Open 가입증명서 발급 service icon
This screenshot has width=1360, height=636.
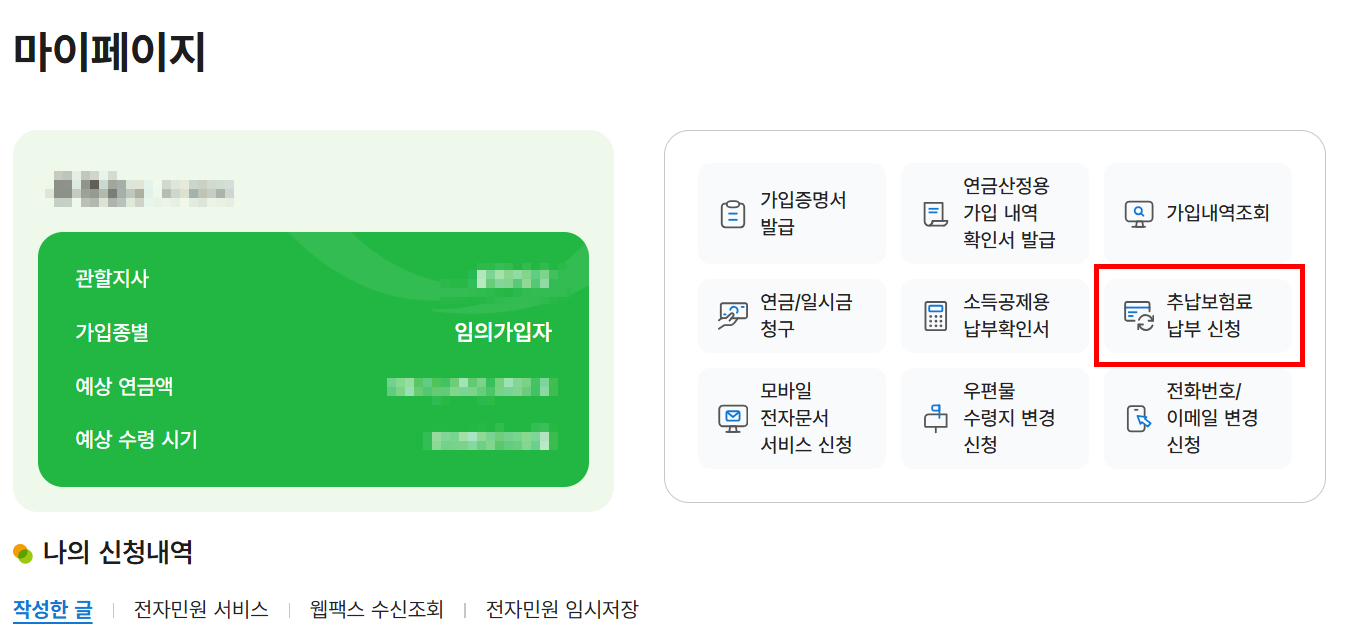pos(791,212)
